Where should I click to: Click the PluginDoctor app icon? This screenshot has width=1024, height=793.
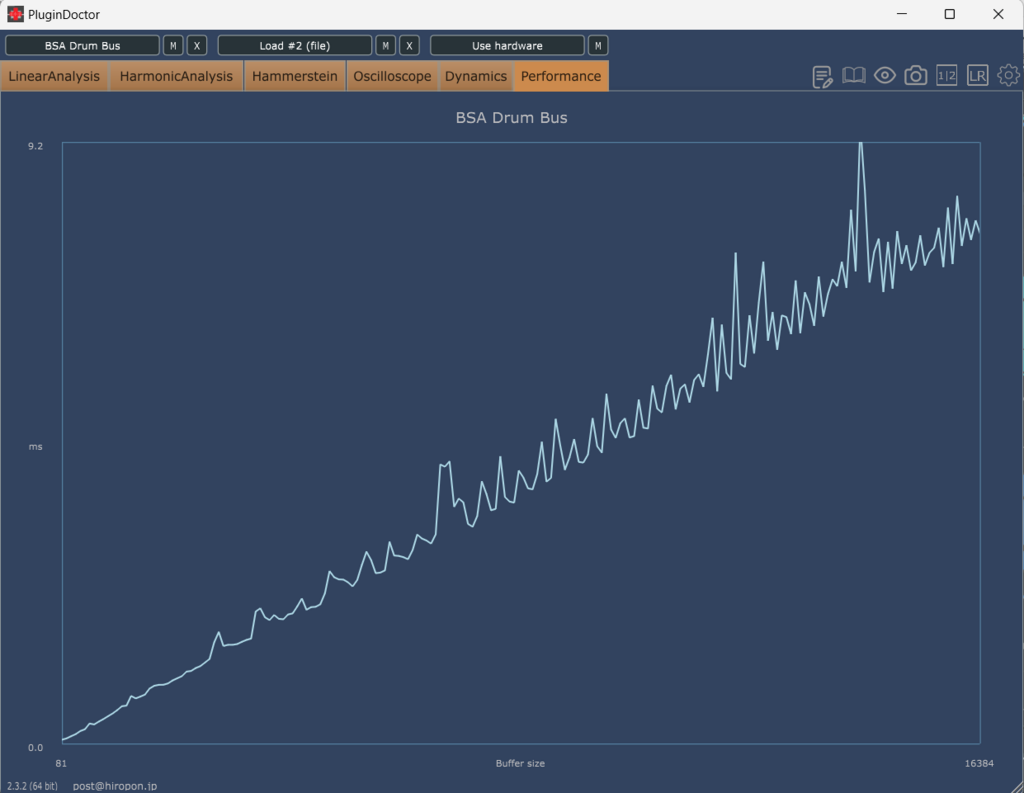(x=15, y=14)
